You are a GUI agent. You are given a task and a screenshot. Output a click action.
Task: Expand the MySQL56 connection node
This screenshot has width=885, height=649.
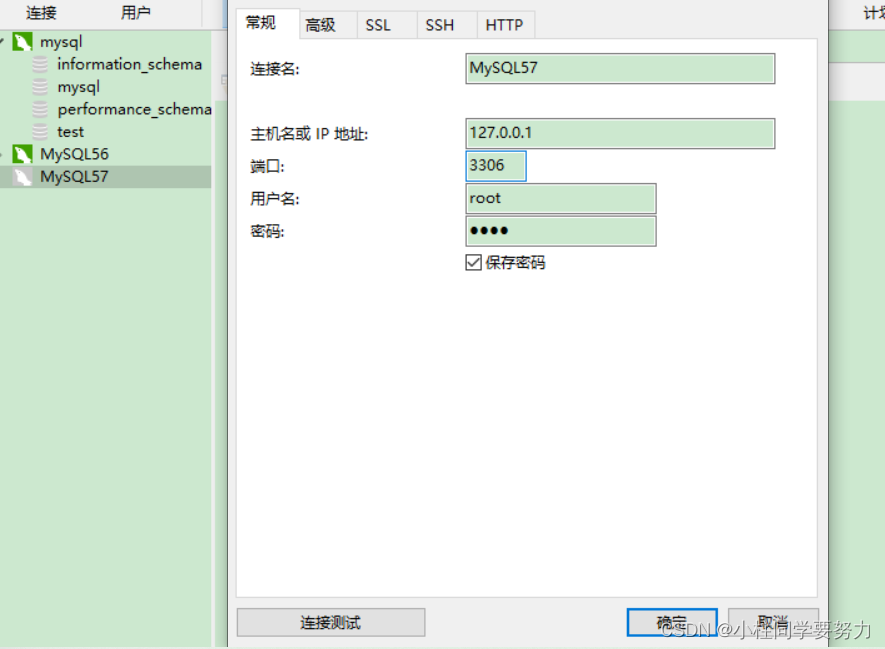pyautogui.click(x=2, y=154)
